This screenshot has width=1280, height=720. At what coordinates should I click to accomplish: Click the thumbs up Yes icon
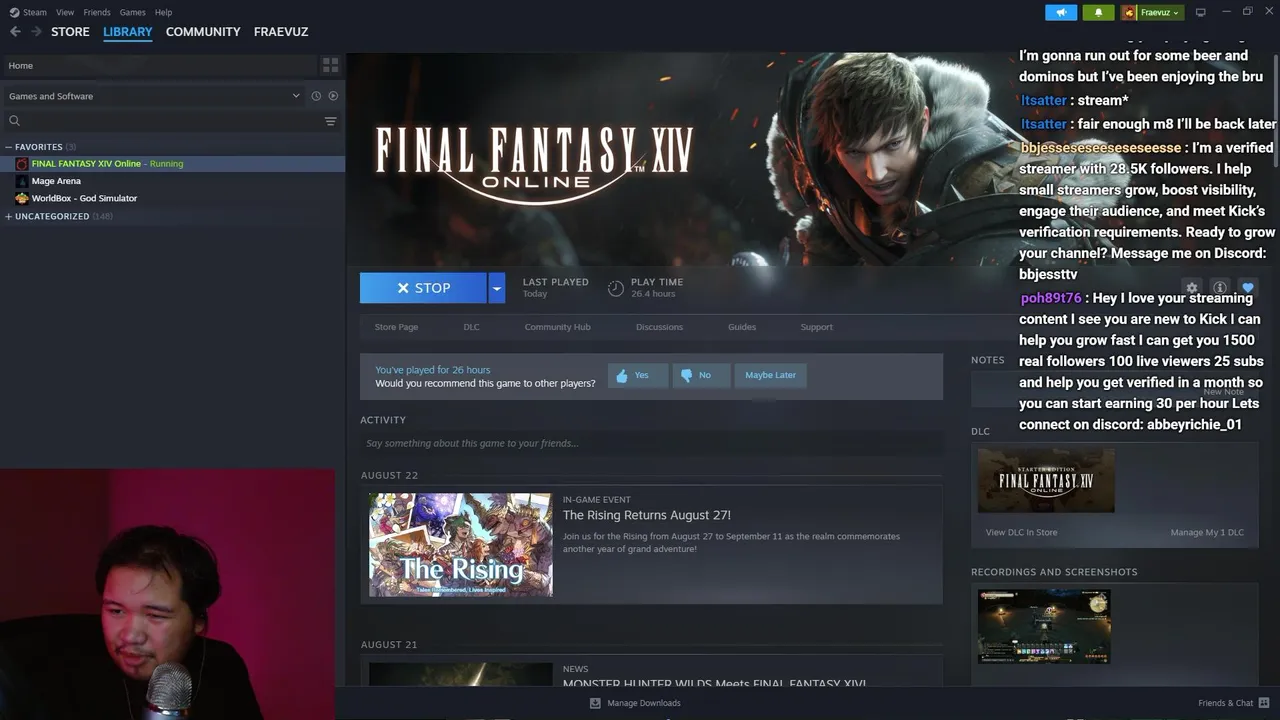[x=622, y=376]
